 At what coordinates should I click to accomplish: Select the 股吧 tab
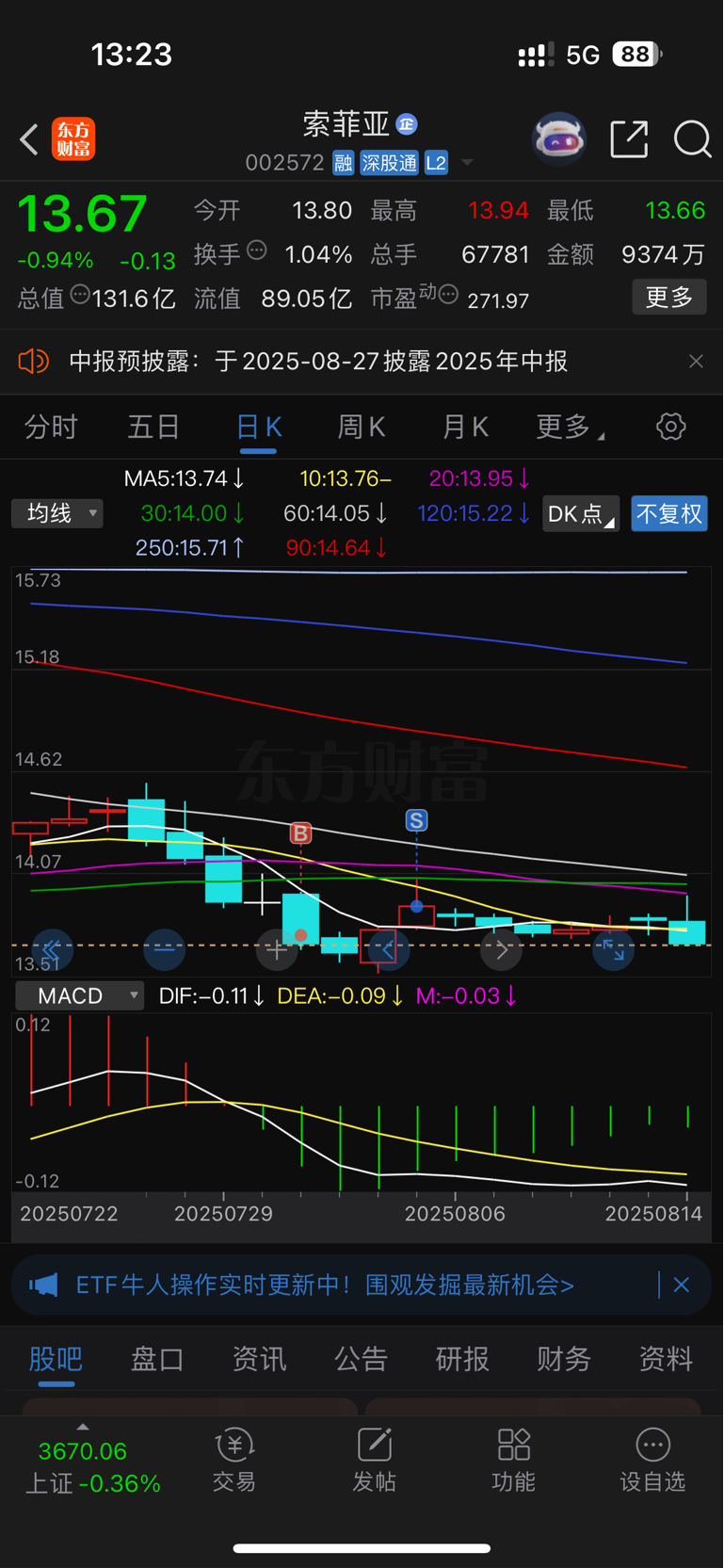(56, 1359)
